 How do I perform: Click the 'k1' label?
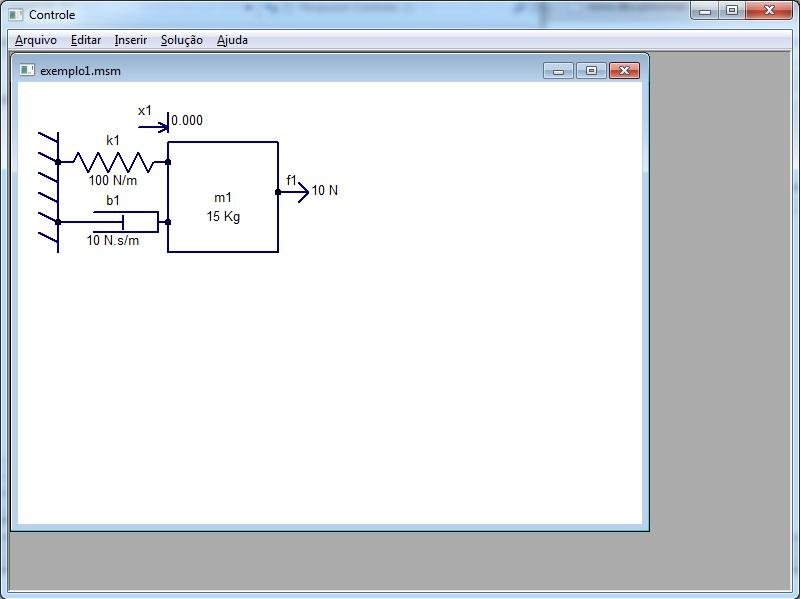click(x=113, y=140)
